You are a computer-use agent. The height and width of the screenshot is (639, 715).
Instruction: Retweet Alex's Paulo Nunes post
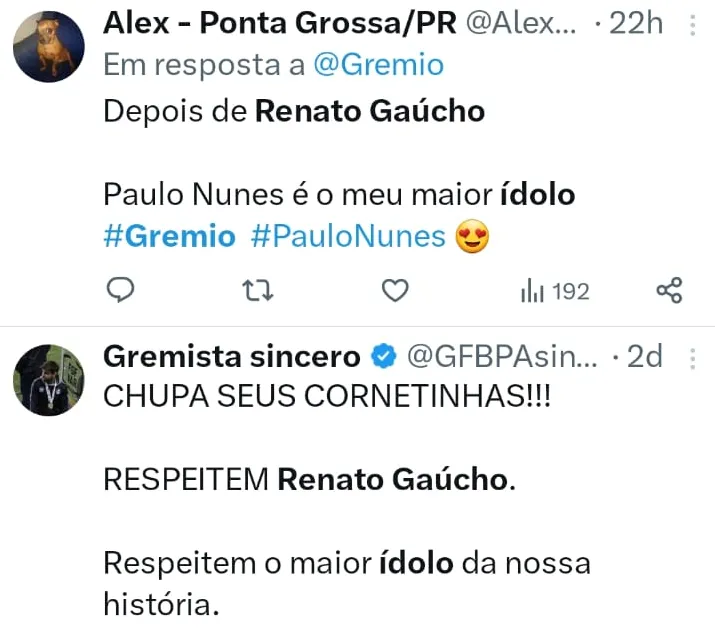[x=258, y=290]
